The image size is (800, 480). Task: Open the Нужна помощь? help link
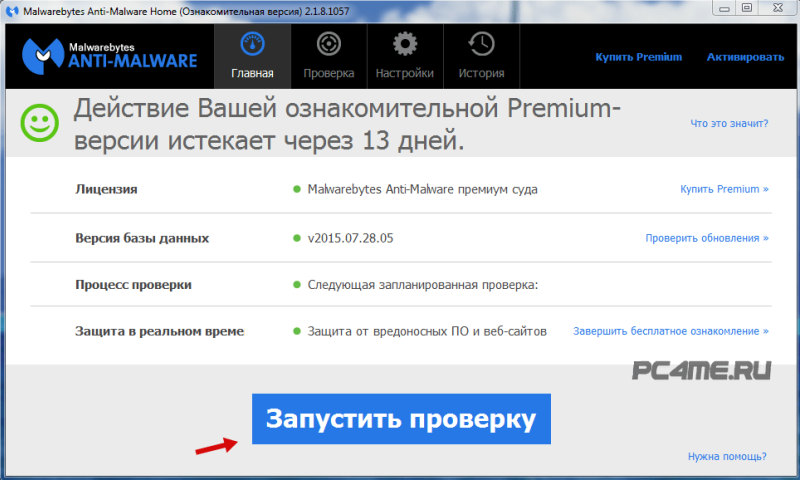tap(727, 457)
